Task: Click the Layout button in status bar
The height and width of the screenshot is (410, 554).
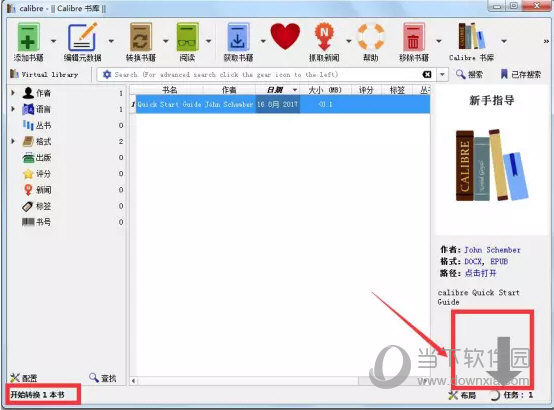Action: coord(462,395)
